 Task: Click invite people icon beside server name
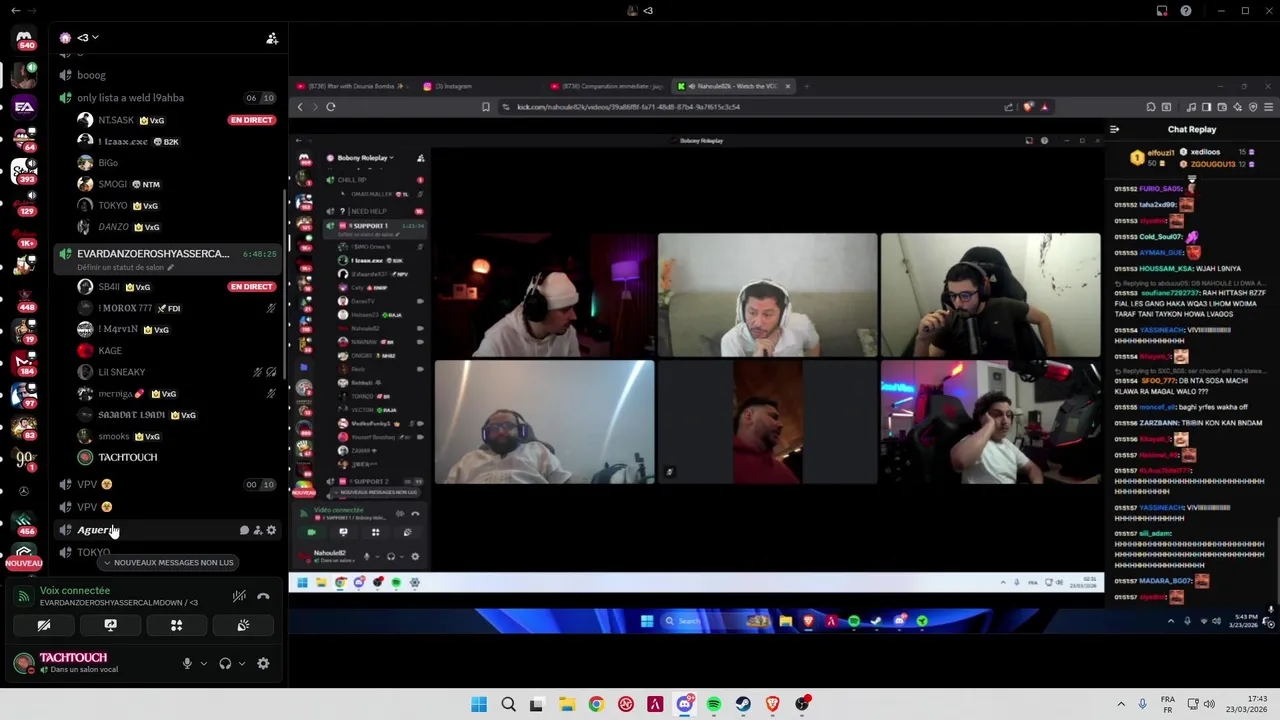[x=272, y=38]
